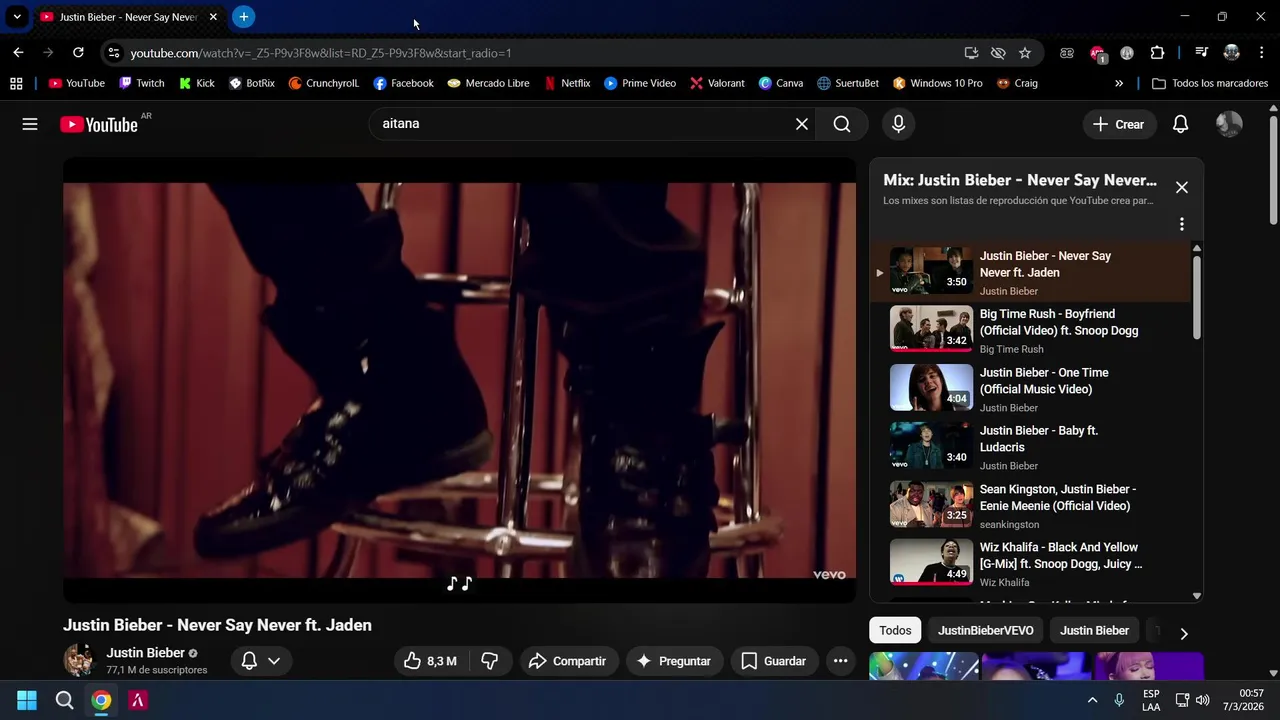Open more video actions ellipsis
This screenshot has height=720, width=1280.
pyautogui.click(x=840, y=661)
